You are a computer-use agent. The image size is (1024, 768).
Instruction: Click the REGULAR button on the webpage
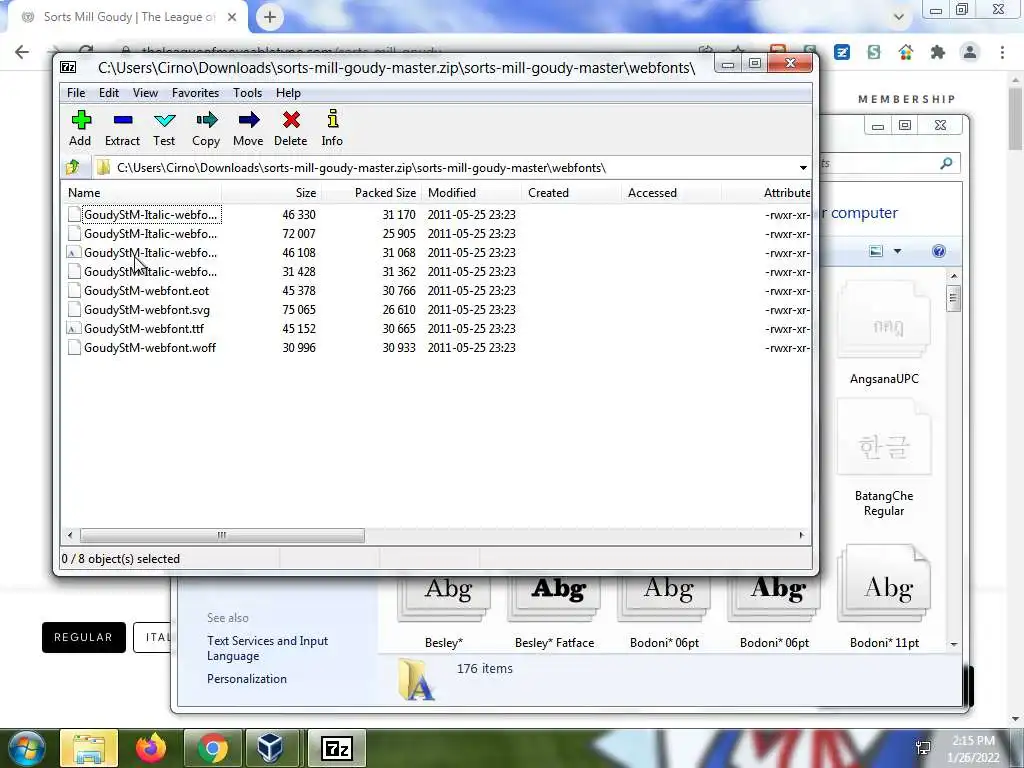coord(84,637)
